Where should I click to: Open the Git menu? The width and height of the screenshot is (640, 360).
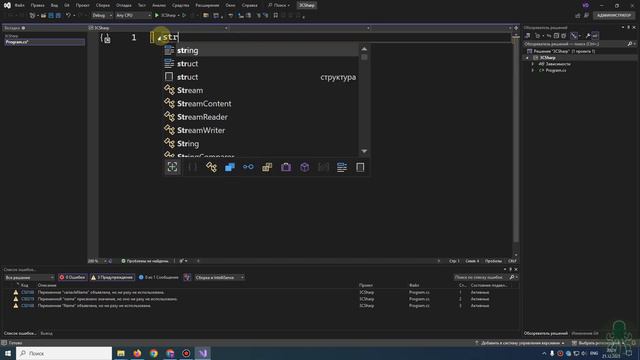click(67, 5)
